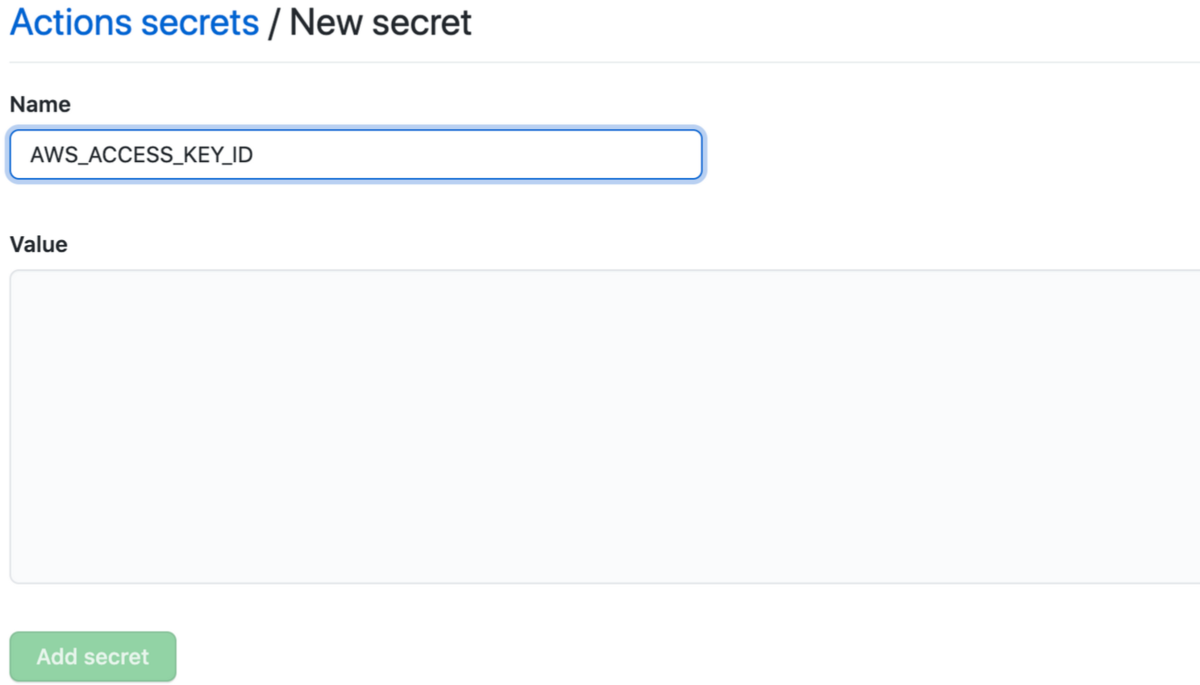Viewport: 1200px width, 685px height.
Task: Click the highlighted Name input border
Action: pyautogui.click(x=355, y=131)
